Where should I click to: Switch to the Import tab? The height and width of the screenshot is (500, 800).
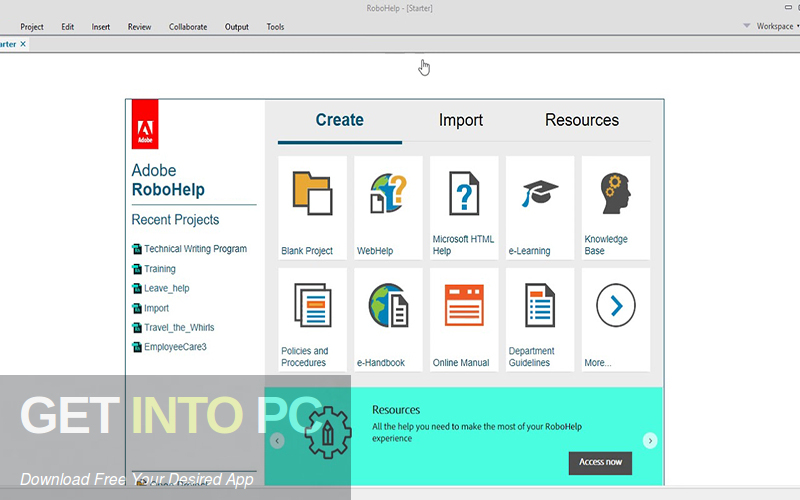pos(461,120)
